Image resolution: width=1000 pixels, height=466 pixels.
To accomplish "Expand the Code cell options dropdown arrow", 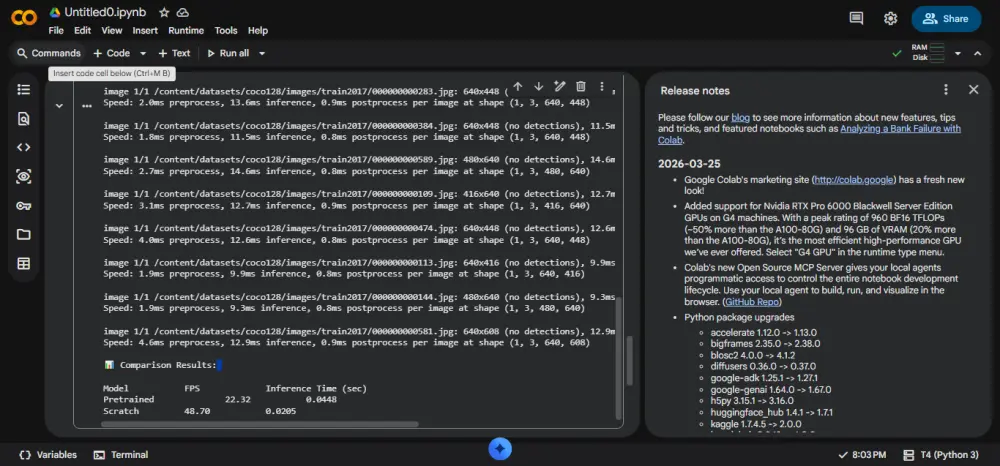I will (x=143, y=54).
